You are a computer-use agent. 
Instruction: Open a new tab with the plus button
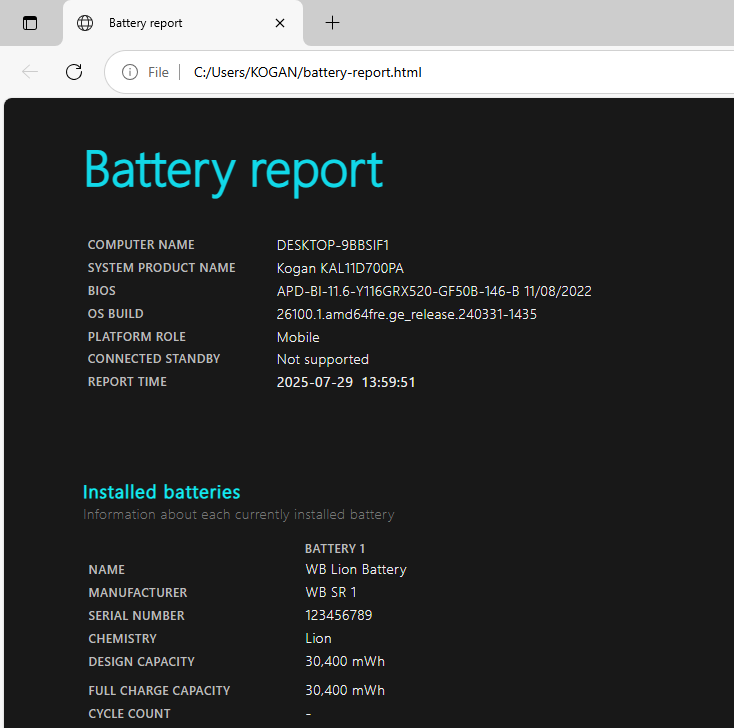(333, 23)
